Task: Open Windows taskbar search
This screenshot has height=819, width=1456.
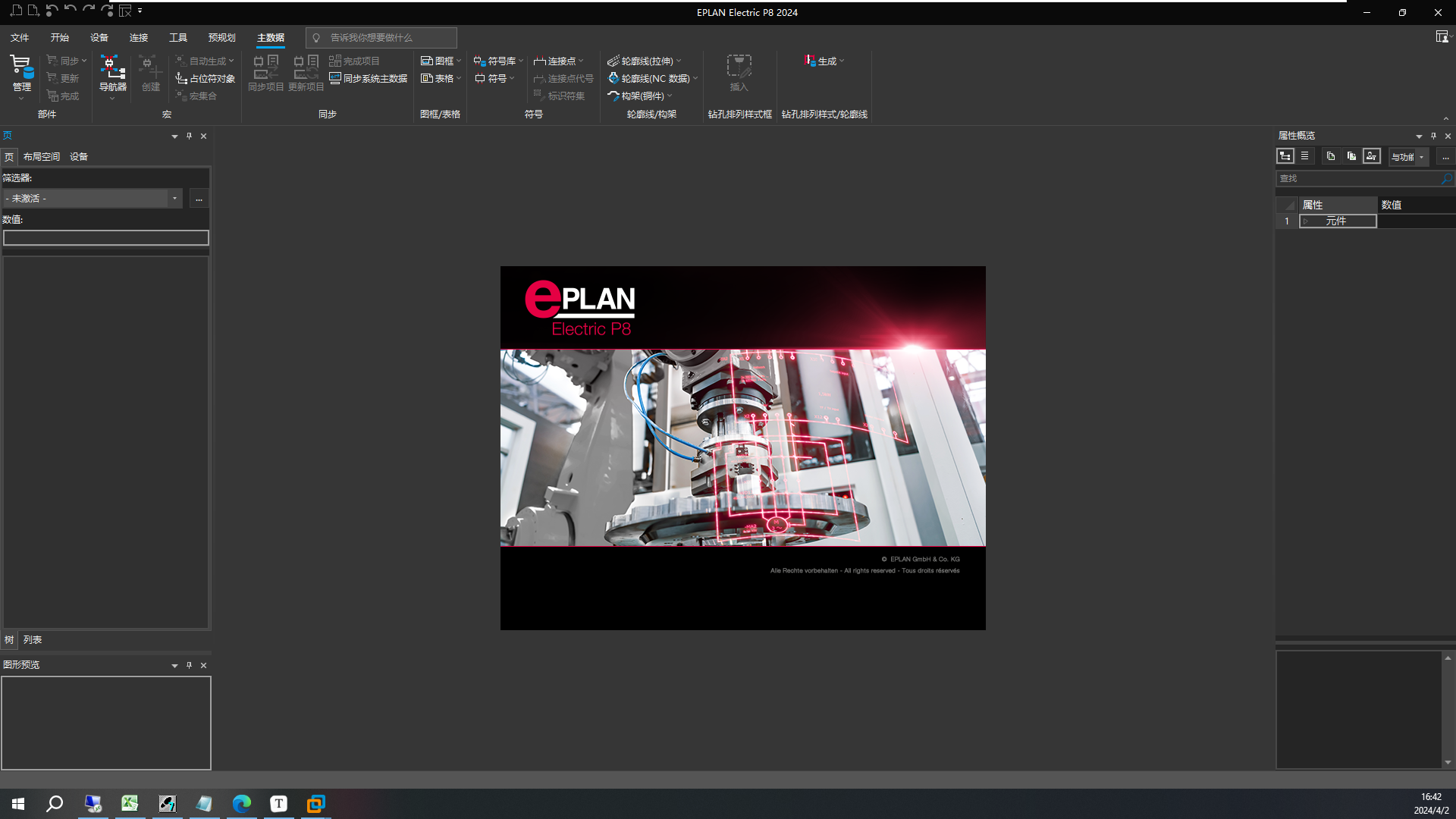Action: pyautogui.click(x=55, y=803)
